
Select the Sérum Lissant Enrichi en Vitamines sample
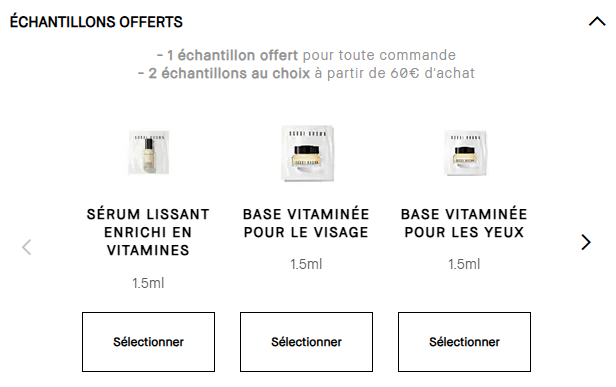(x=148, y=342)
